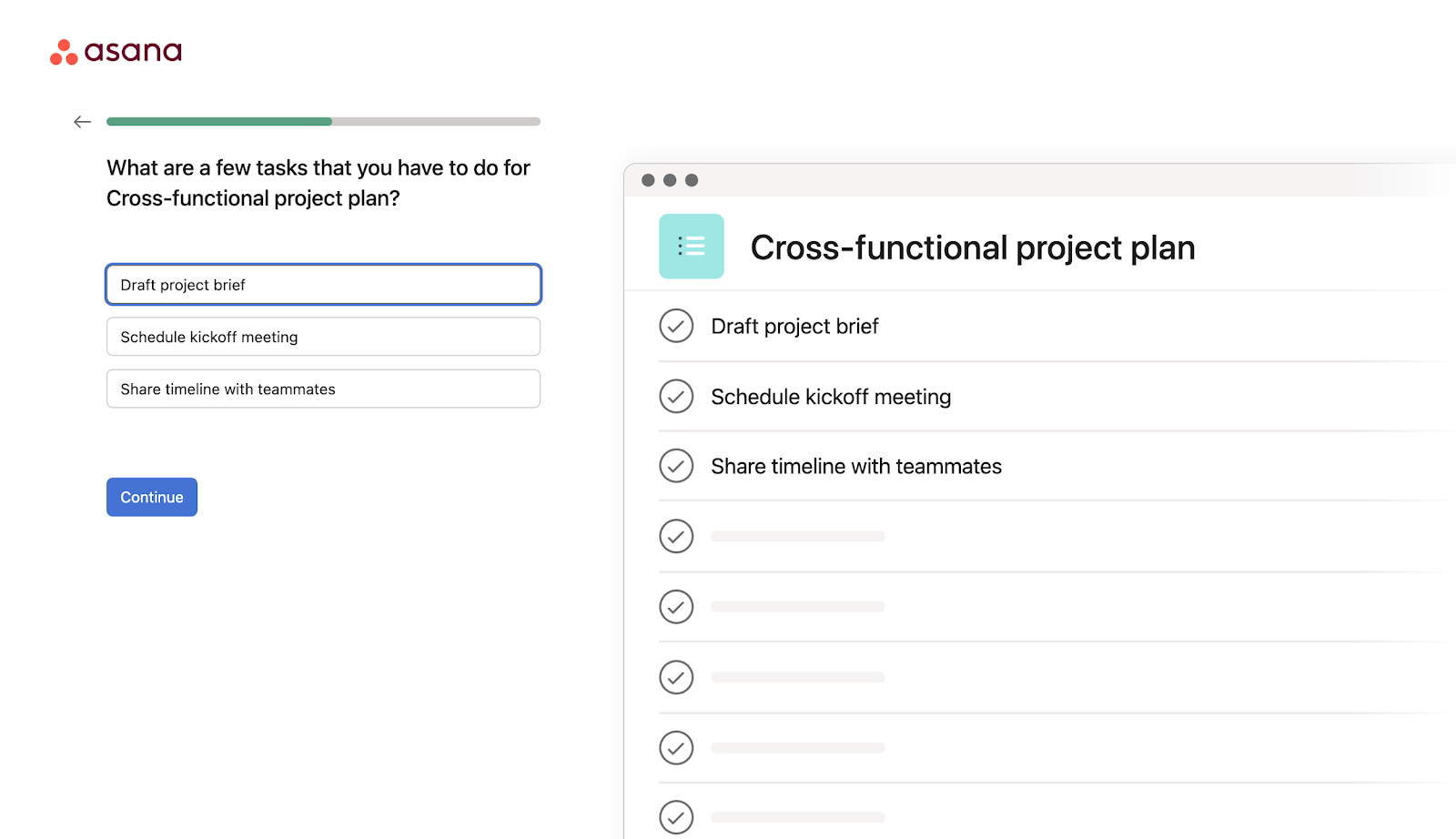Image resolution: width=1456 pixels, height=839 pixels.
Task: Click the "Schedule kickoff meeting" text field
Action: (323, 337)
